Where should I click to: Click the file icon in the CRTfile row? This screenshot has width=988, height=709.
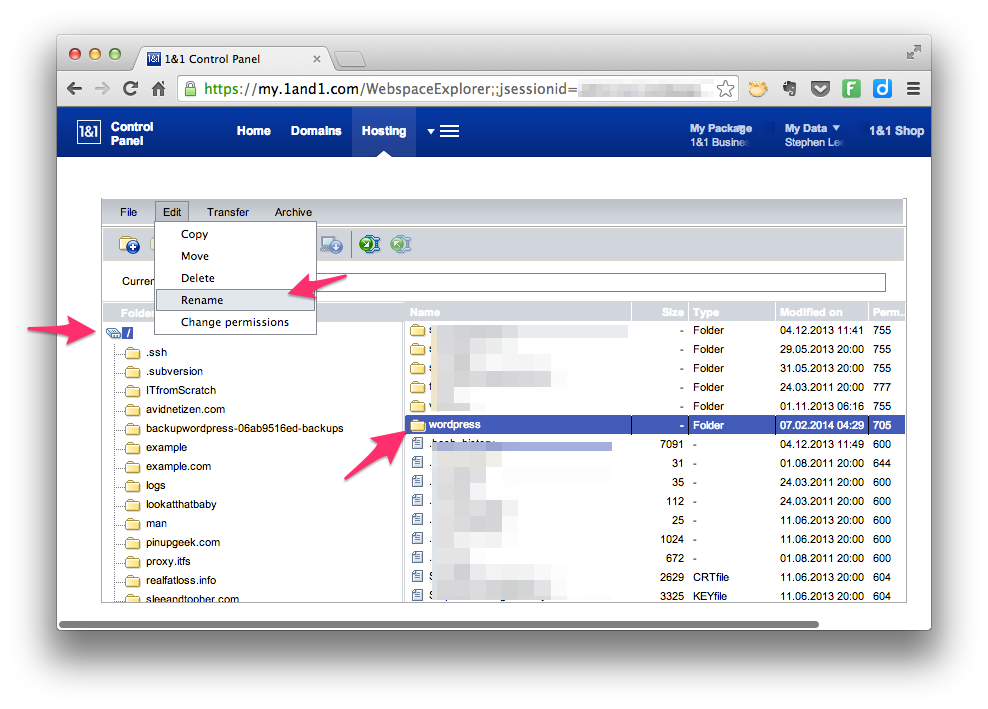(417, 576)
